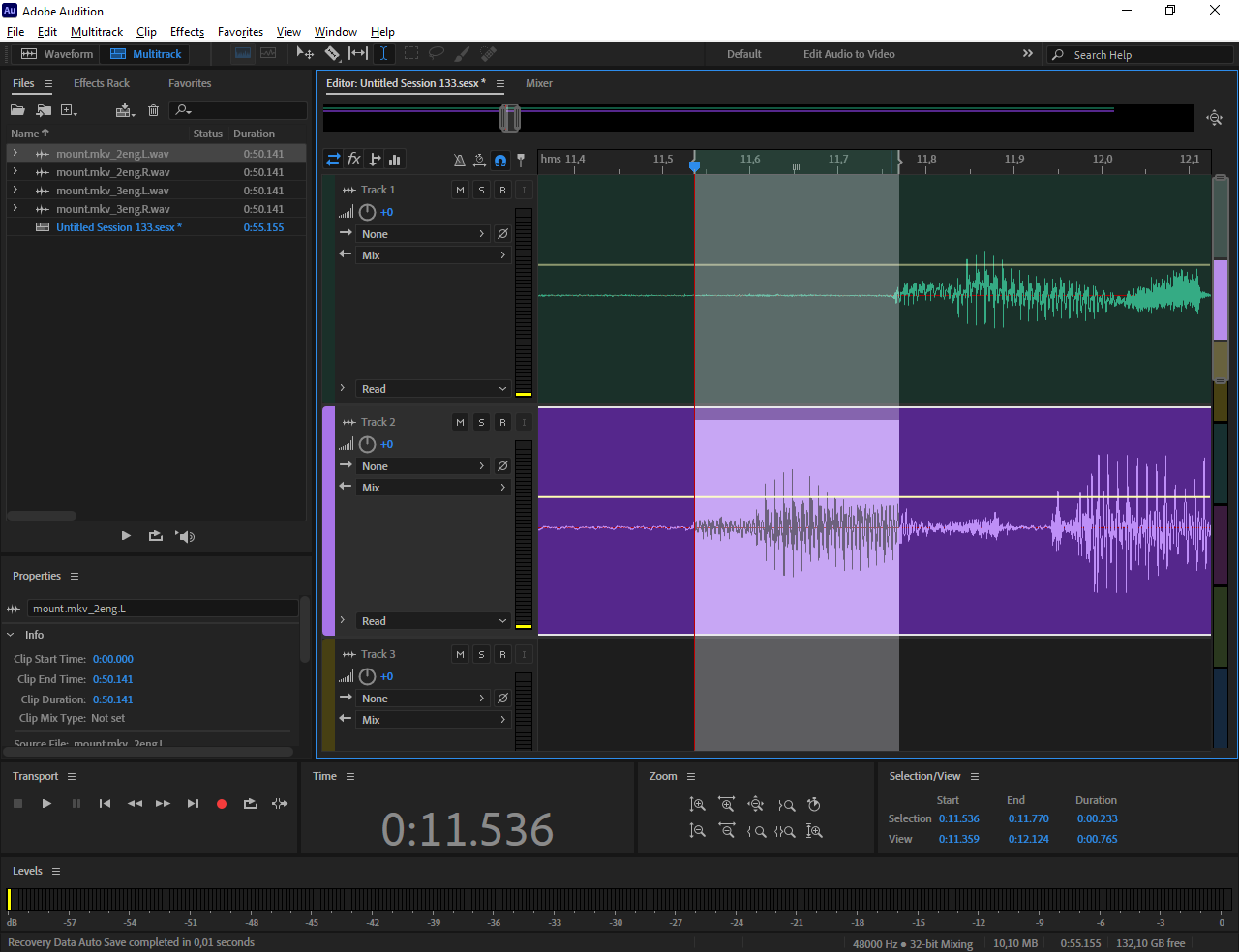The image size is (1239, 952).
Task: Click Play in the Transport panel
Action: coord(46,804)
